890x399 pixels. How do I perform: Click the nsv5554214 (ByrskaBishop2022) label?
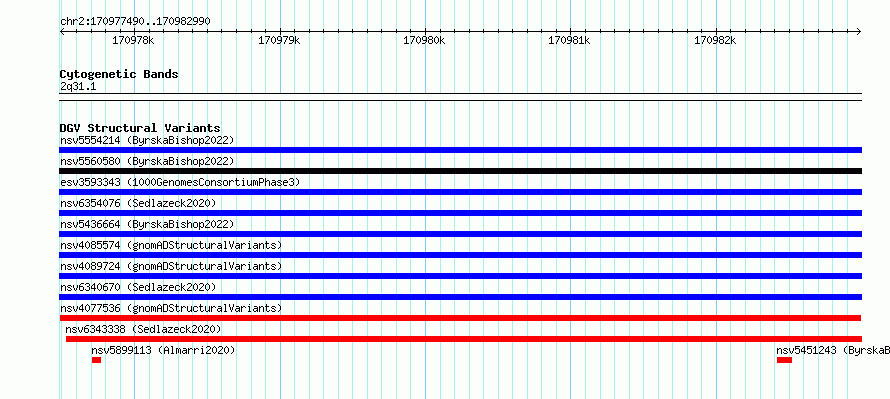(x=147, y=140)
